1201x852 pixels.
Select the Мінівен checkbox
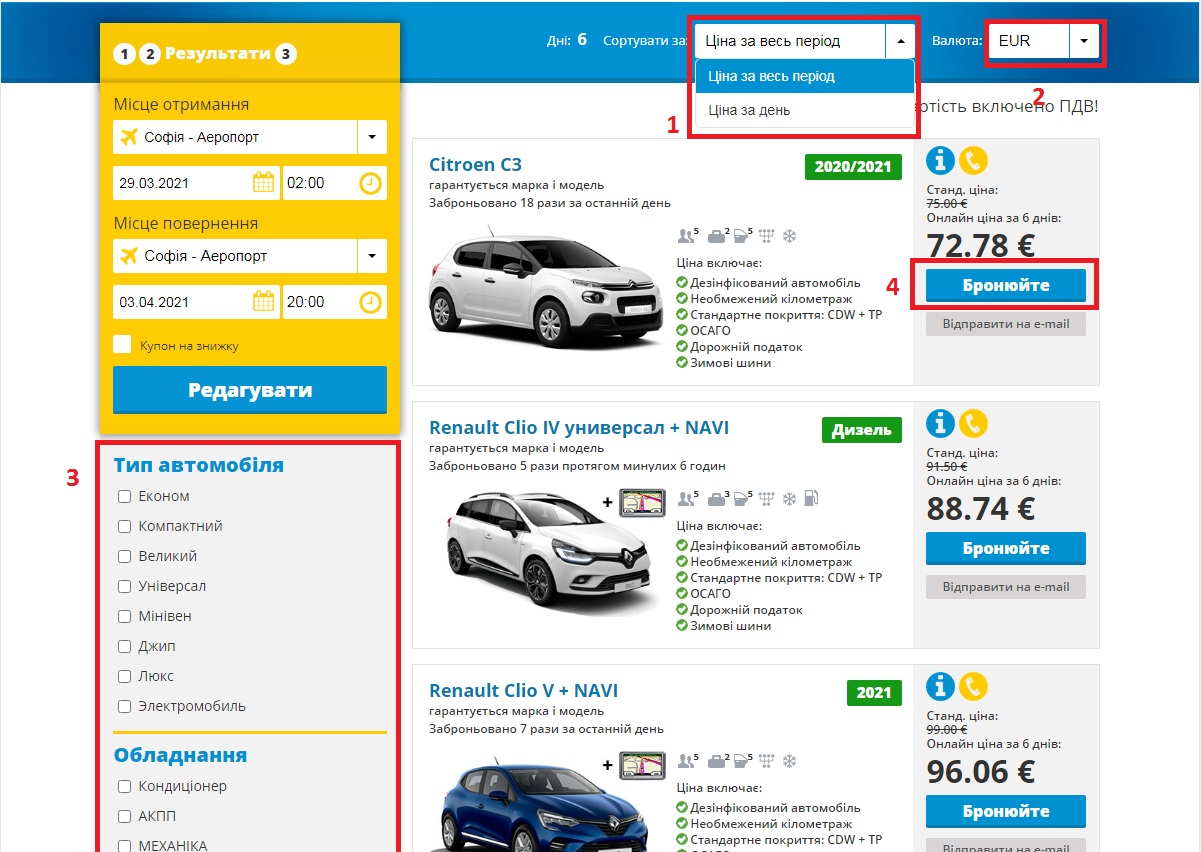(124, 616)
